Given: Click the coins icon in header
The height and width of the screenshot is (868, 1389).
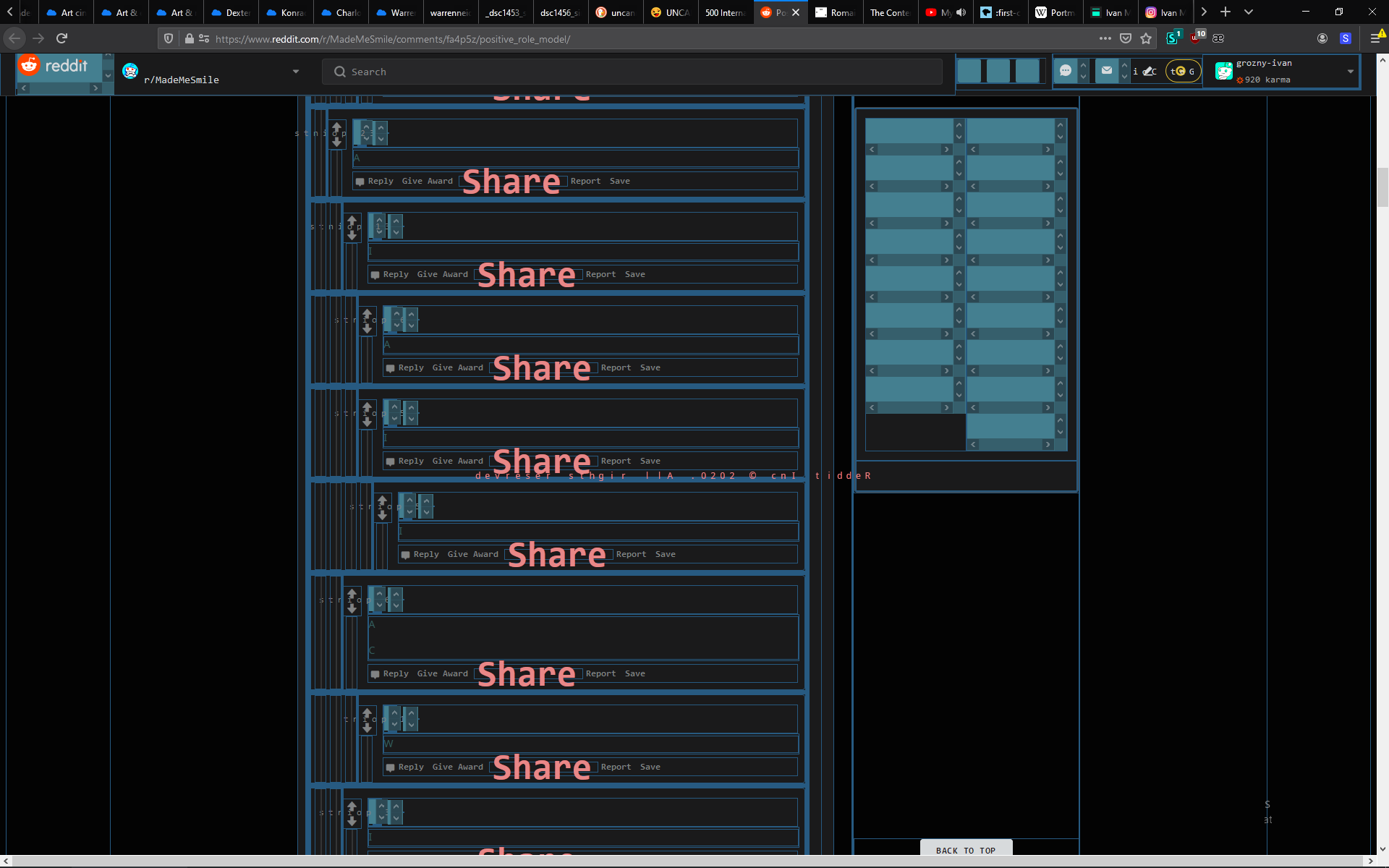Looking at the screenshot, I should [1182, 71].
